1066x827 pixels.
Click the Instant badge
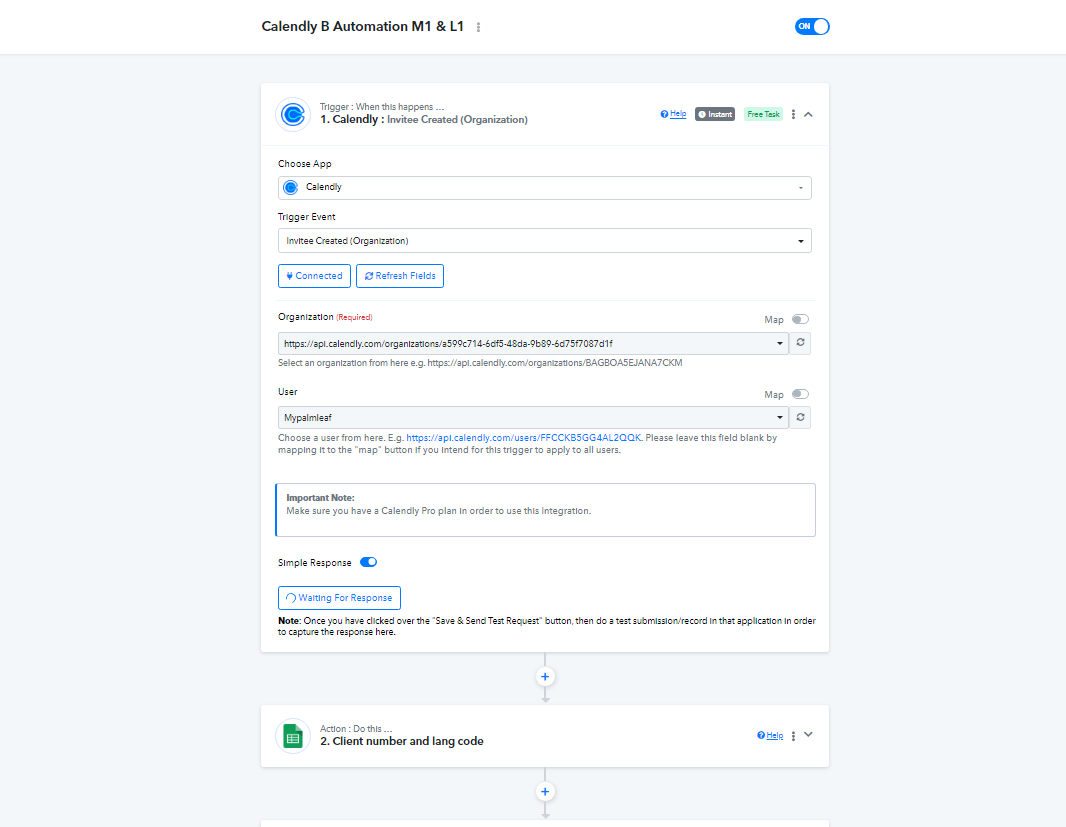(715, 114)
